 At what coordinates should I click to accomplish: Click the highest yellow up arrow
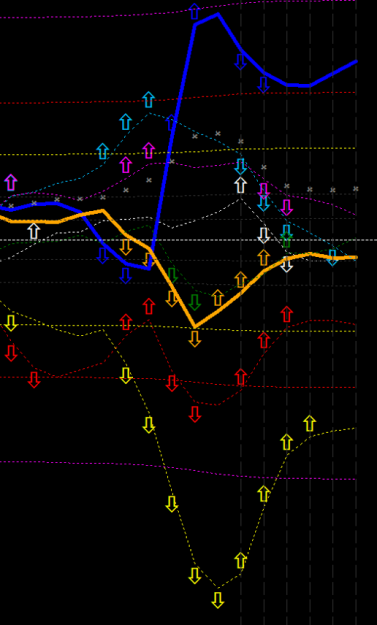[310, 423]
